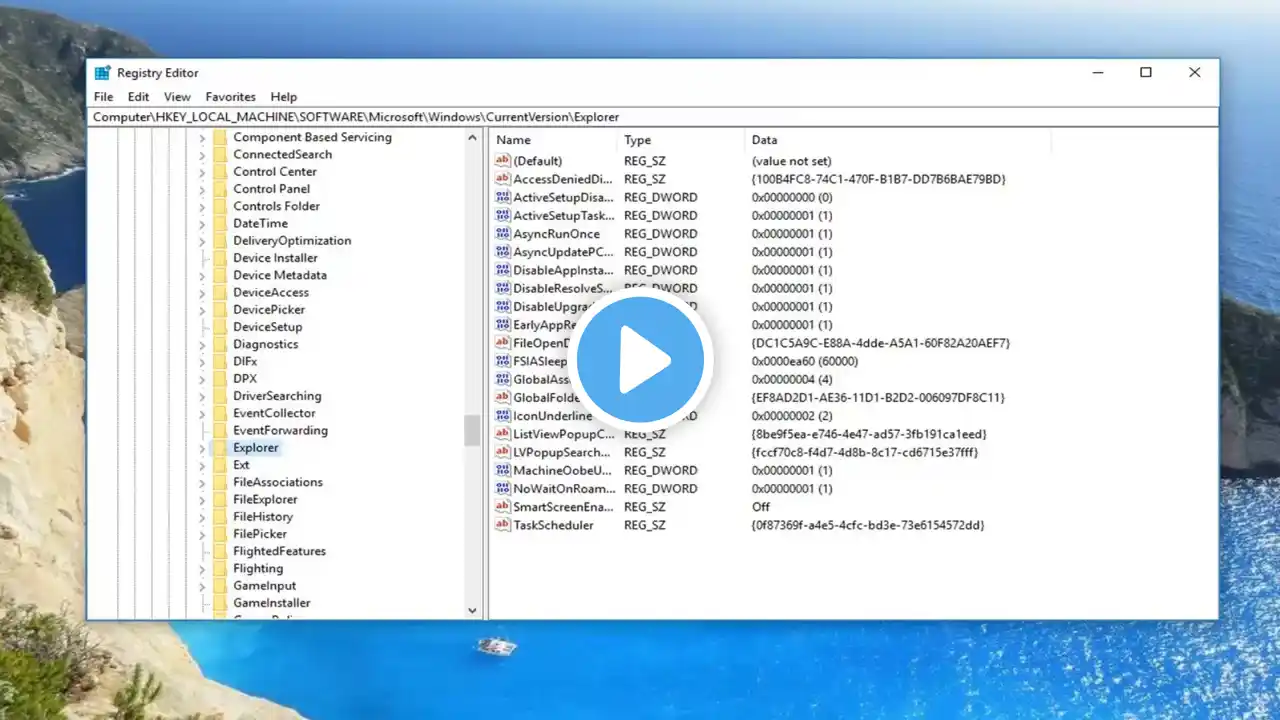The height and width of the screenshot is (720, 1280).
Task: Click the large blue play button
Action: coord(641,359)
